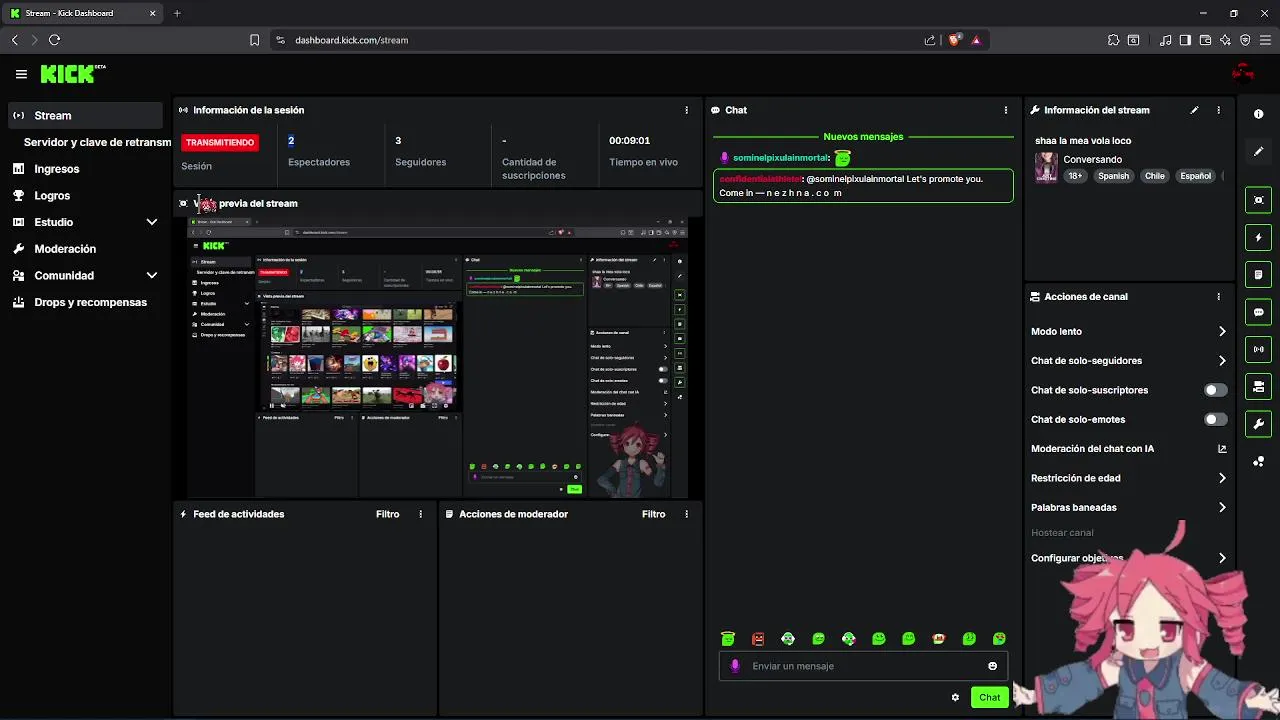Open chat settings gear icon
Screen dimensions: 1280x720
[x=955, y=698]
